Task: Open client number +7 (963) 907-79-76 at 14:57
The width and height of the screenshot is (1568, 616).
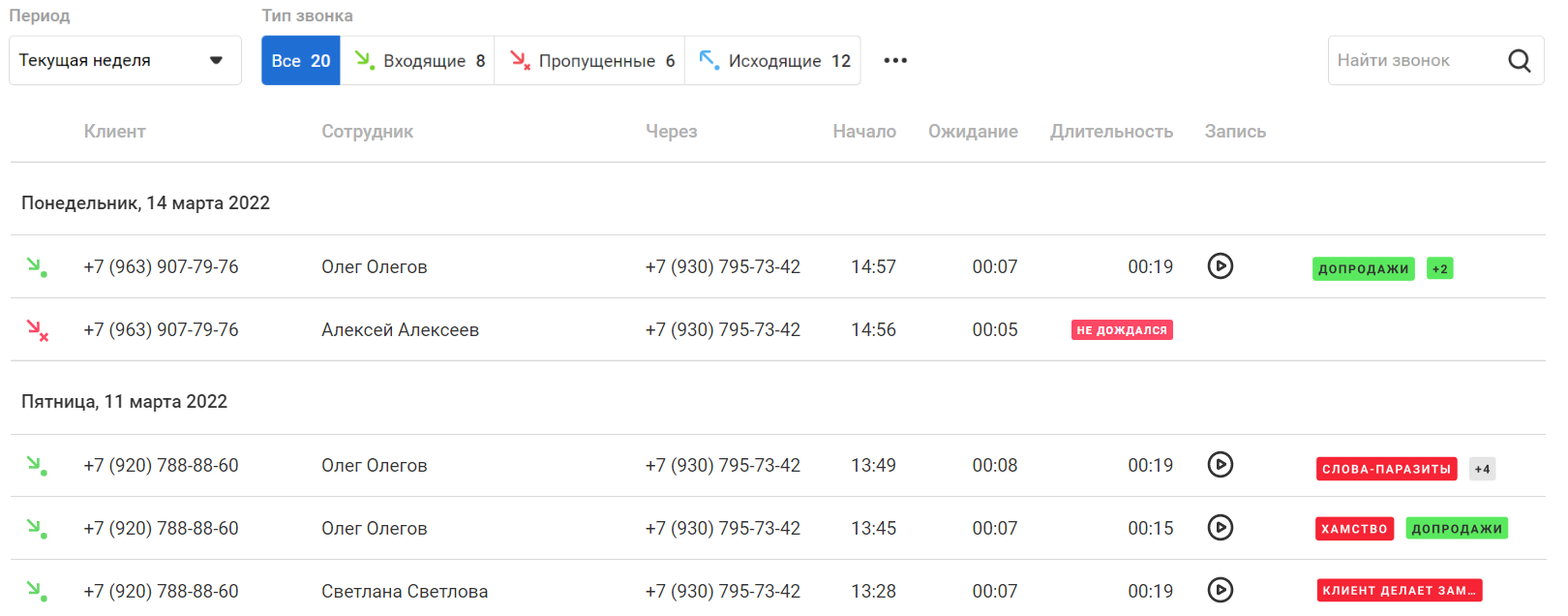Action: pos(161,266)
